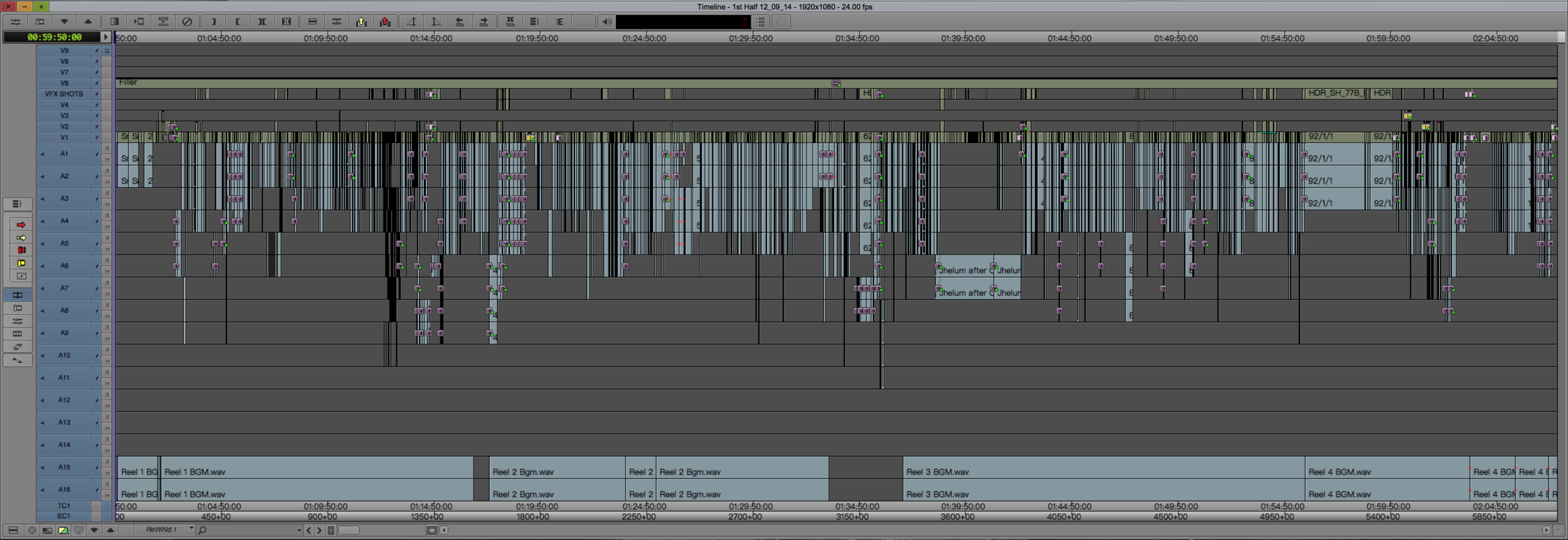Mute track A16 with its M button
Screen dimensions: 1568x540
[107, 495]
